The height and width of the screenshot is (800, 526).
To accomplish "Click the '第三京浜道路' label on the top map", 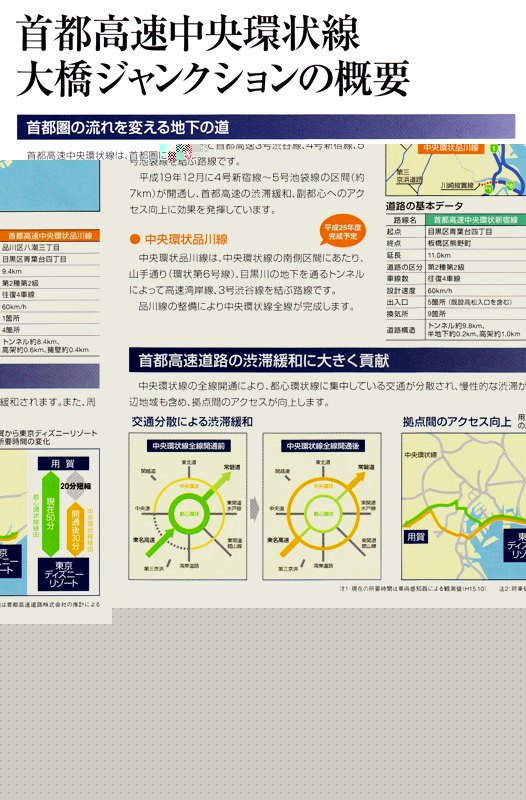I will pyautogui.click(x=409, y=177).
